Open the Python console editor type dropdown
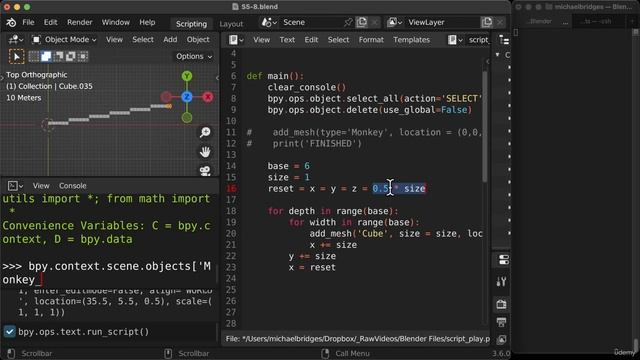 pos(16,186)
